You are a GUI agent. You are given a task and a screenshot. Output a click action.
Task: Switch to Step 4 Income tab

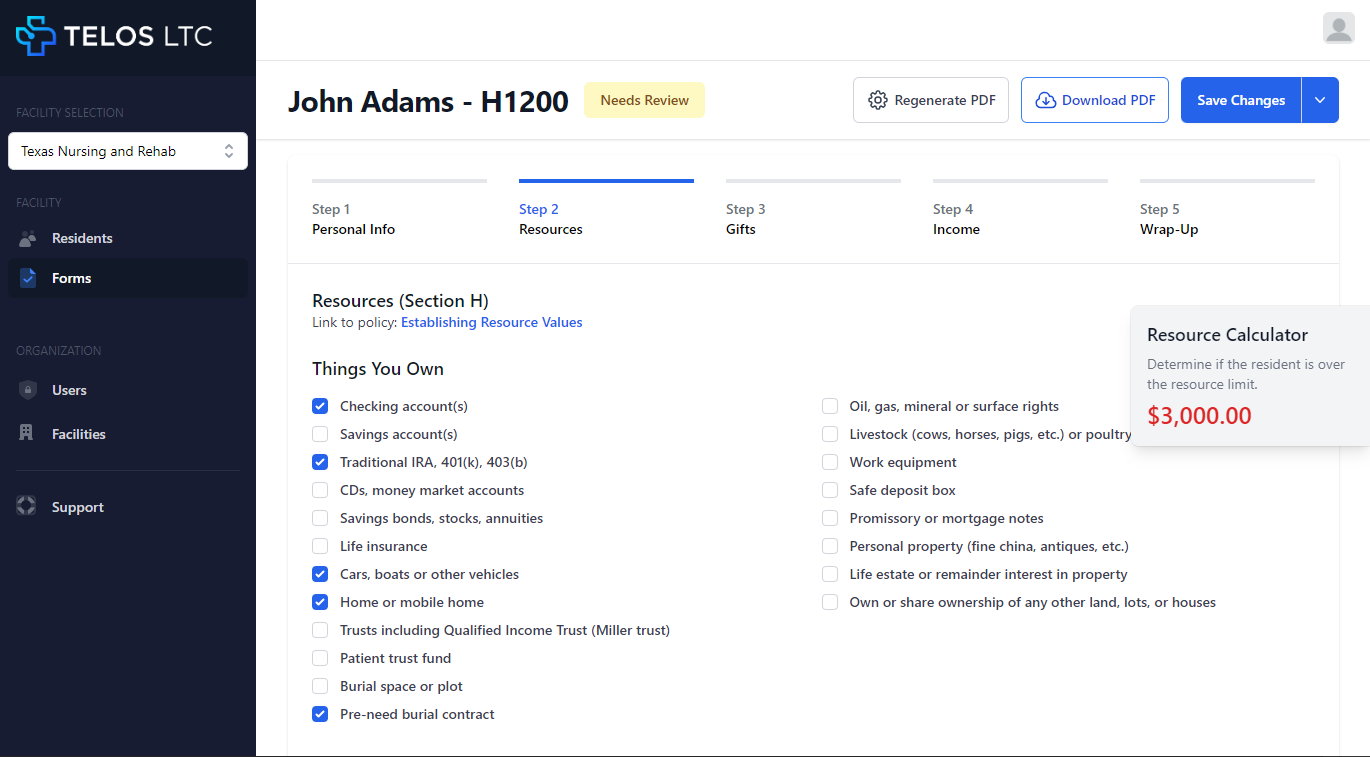click(955, 219)
